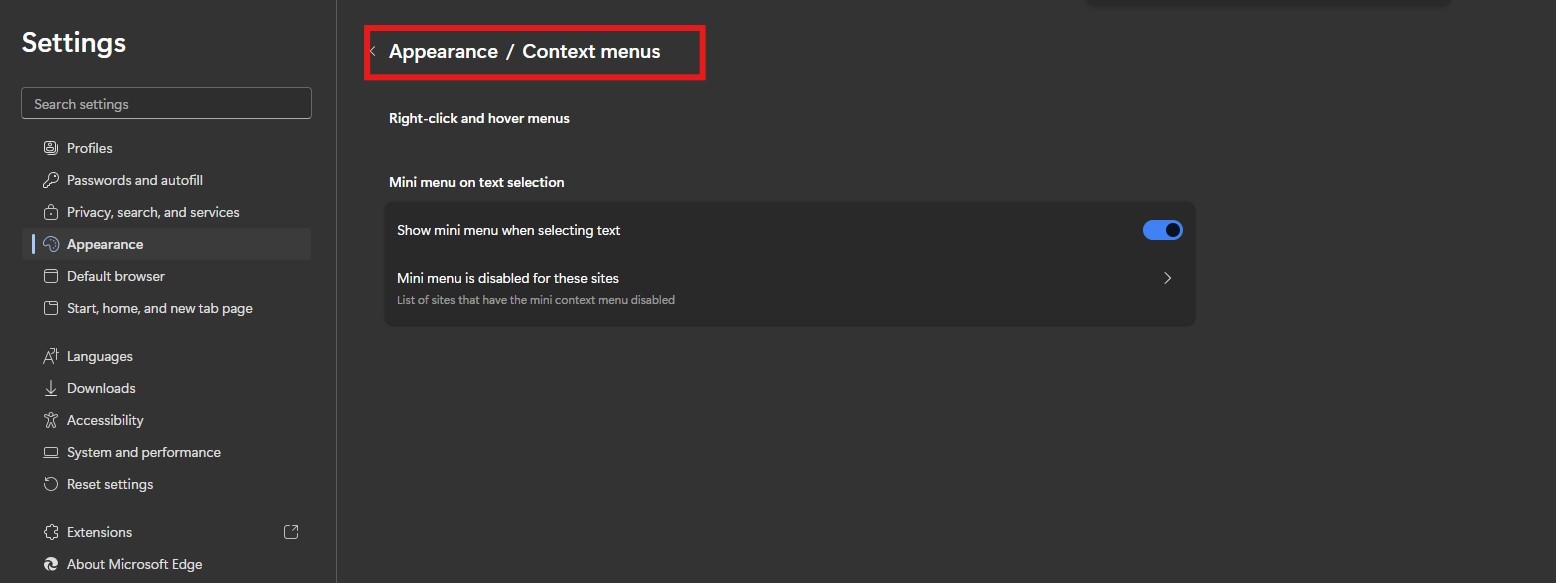This screenshot has height=583, width=1556.
Task: Click the Appearance breadcrumb link
Action: pos(443,51)
